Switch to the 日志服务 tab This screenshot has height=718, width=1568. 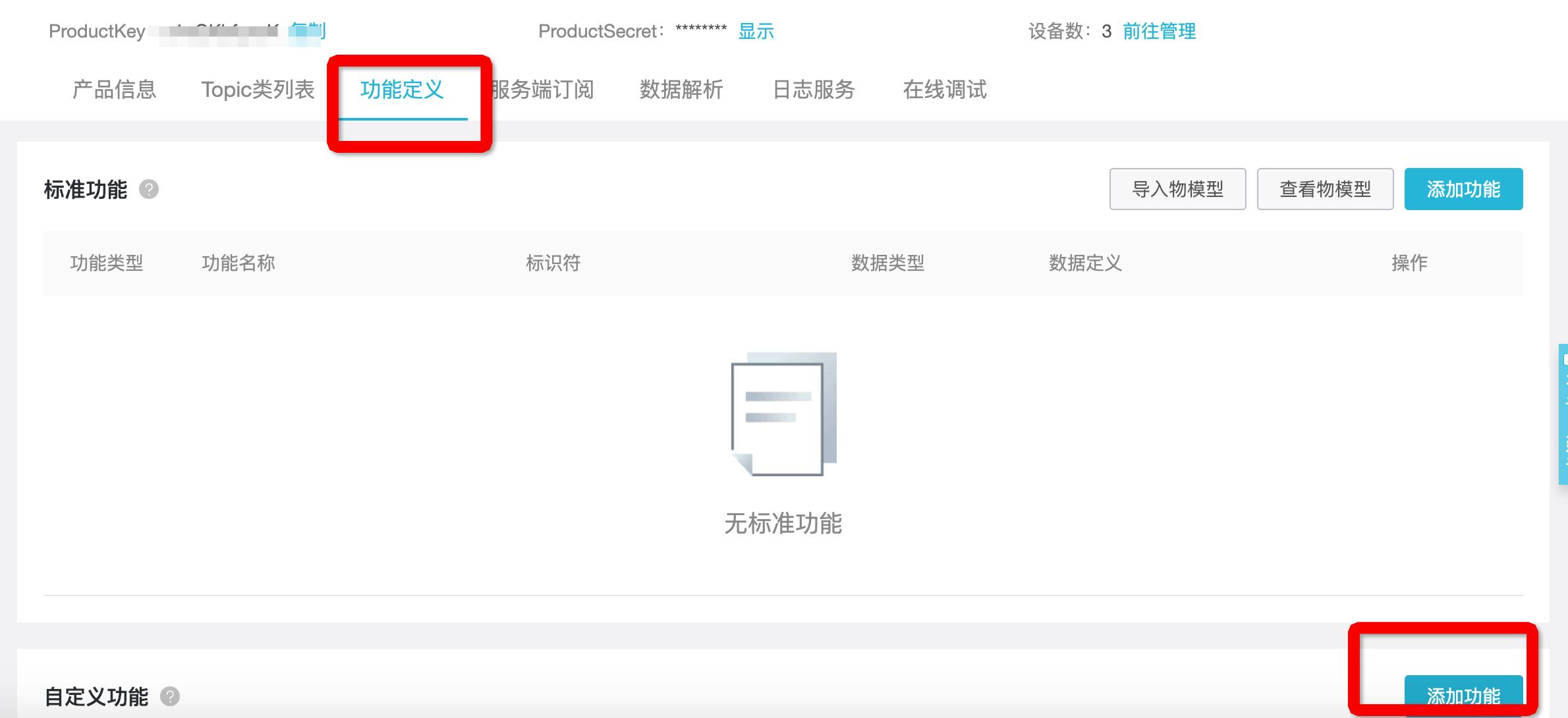(x=816, y=90)
